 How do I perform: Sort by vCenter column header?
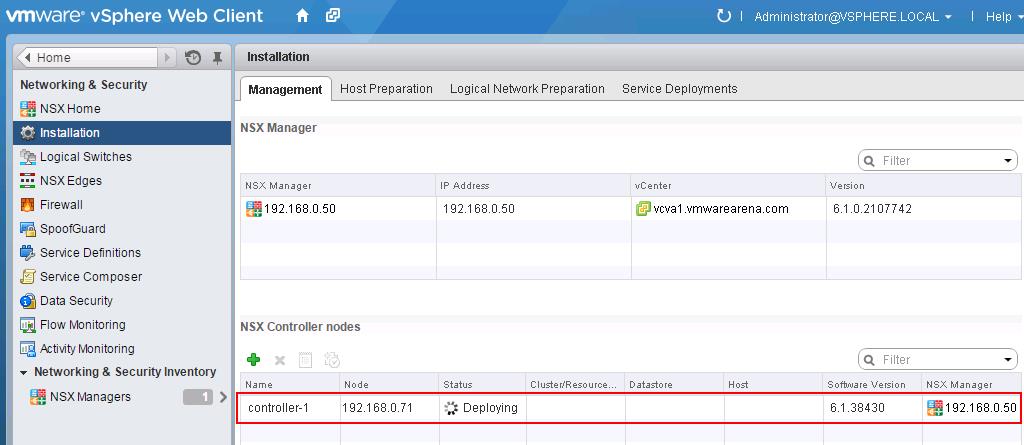pyautogui.click(x=729, y=186)
